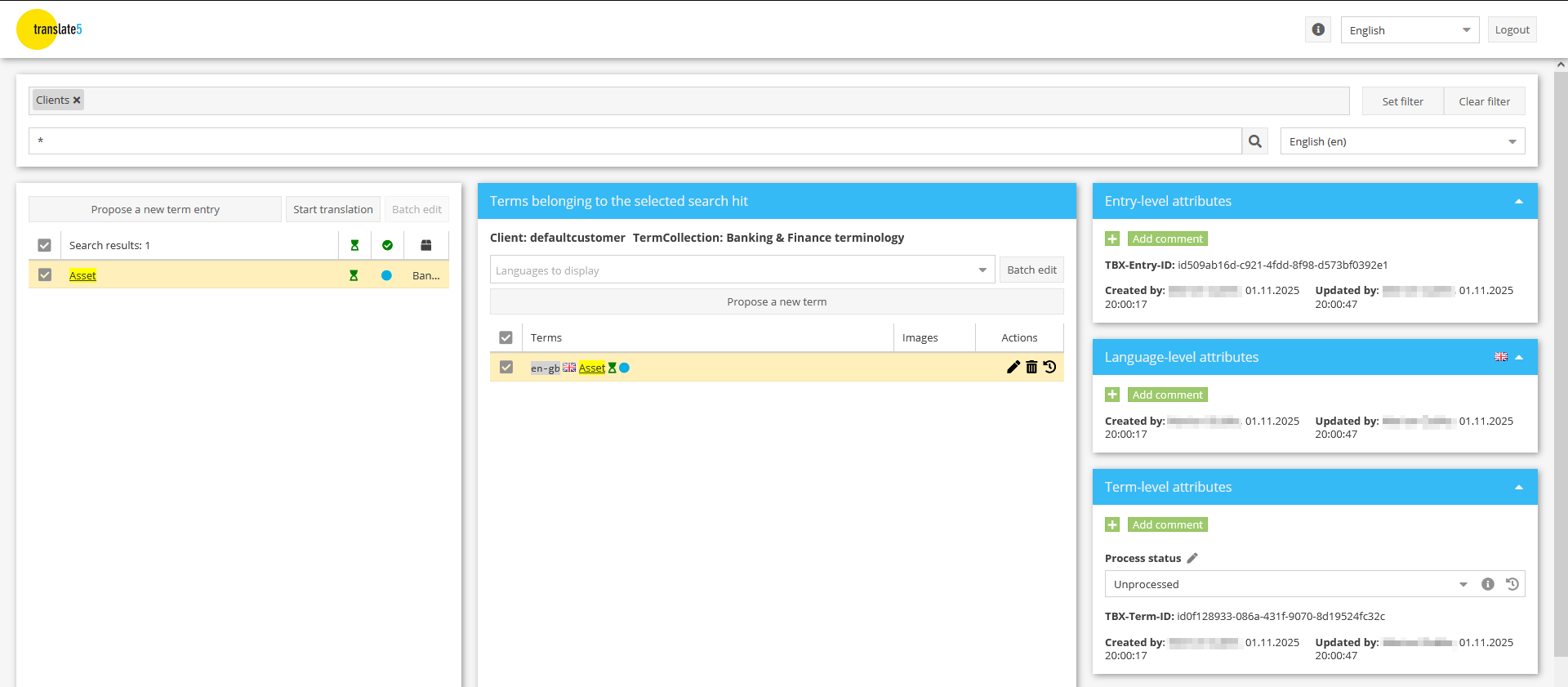This screenshot has height=687, width=1568.
Task: Click the info icon beside language selector
Action: [x=1318, y=29]
